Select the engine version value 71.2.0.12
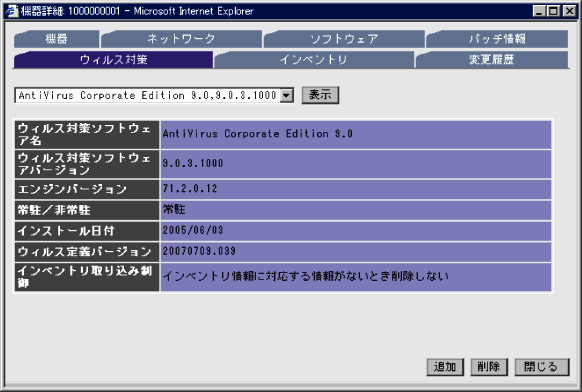This screenshot has height=392, width=582. 190,189
